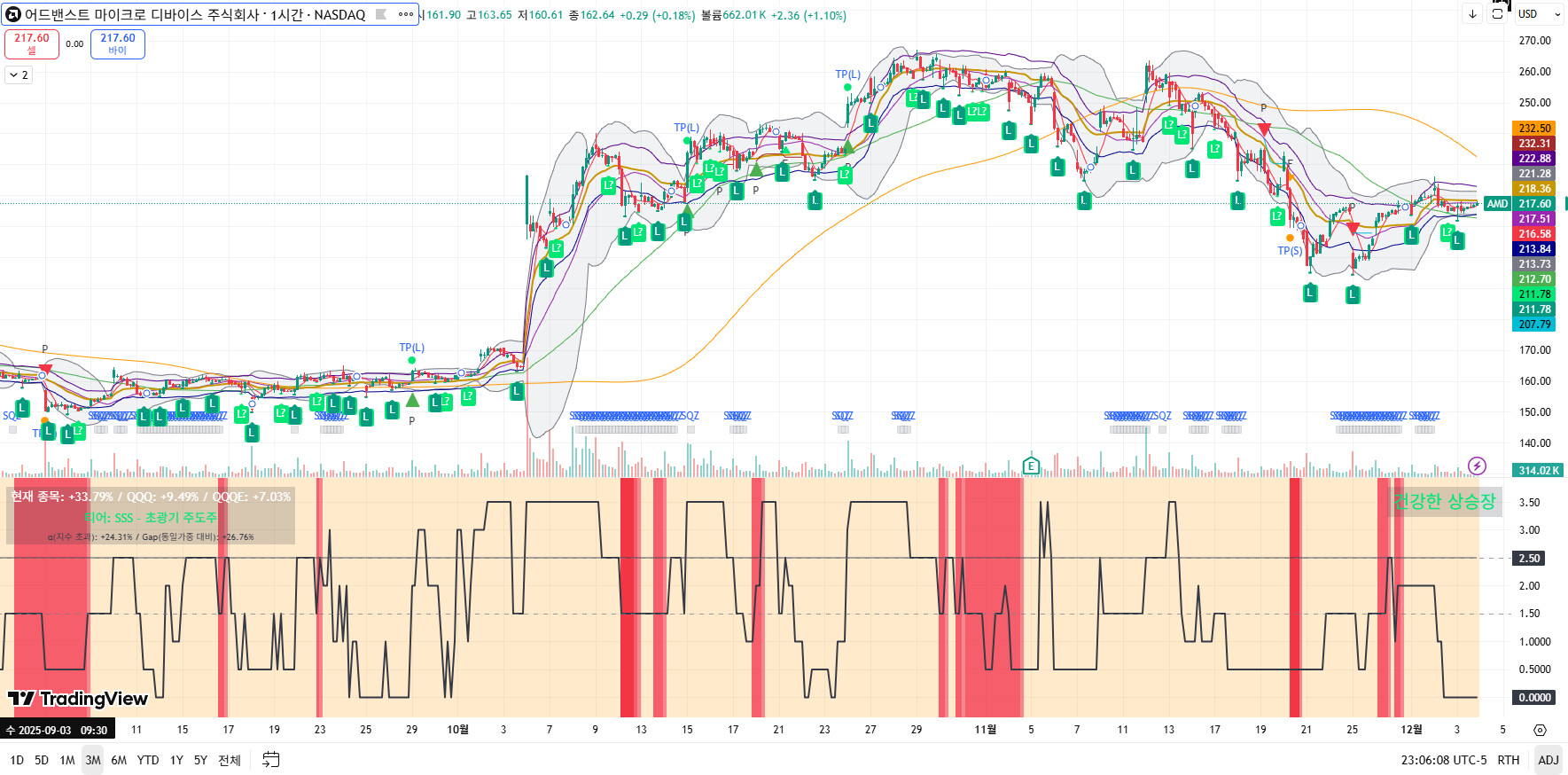This screenshot has width=1568, height=775.
Task: Click the red sell button at 217.60
Action: pos(32,43)
